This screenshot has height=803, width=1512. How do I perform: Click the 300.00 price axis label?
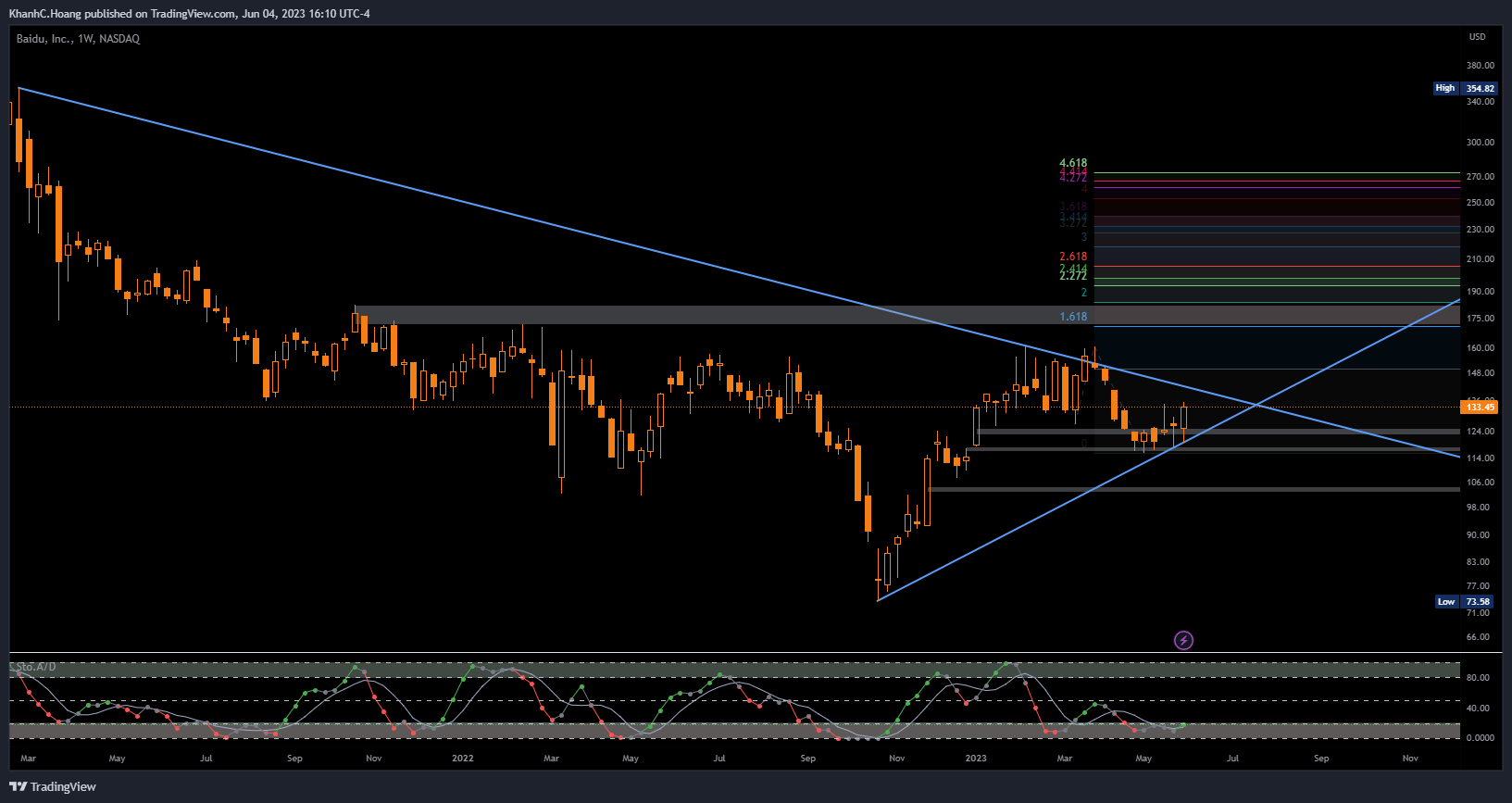pyautogui.click(x=1481, y=143)
